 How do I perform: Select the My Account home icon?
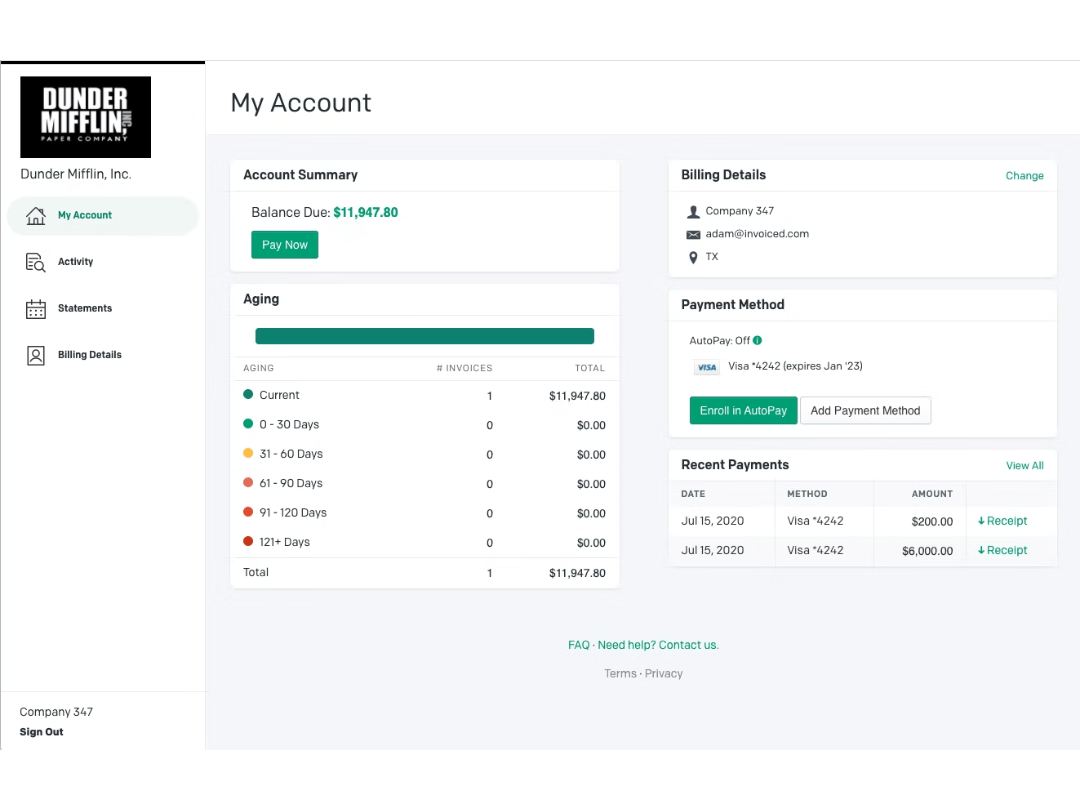click(36, 215)
